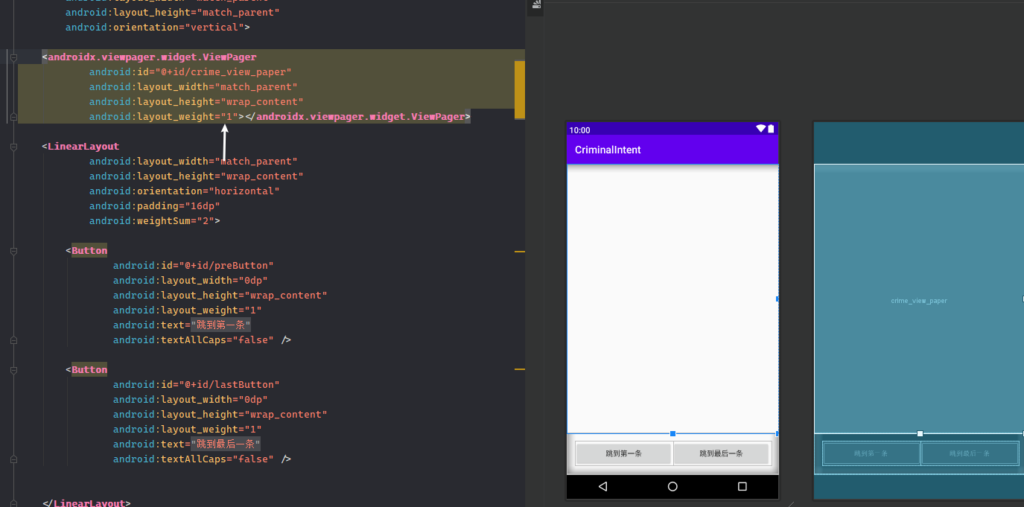Viewport: 1024px width, 507px height.
Task: Open the Palette tool icon beside the design surface
Action: tap(536, 5)
